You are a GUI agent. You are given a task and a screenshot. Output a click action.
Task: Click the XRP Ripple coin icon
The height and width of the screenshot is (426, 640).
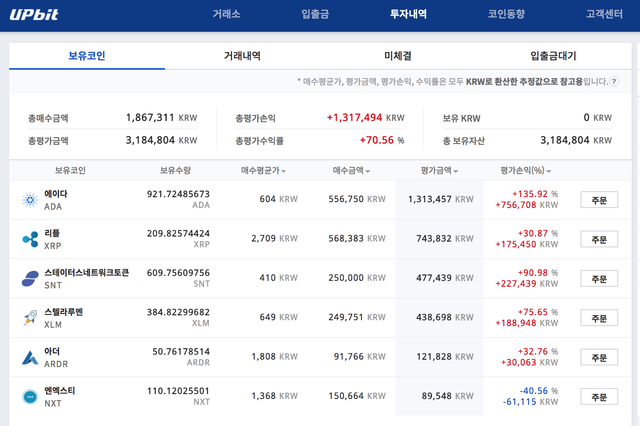(x=30, y=239)
